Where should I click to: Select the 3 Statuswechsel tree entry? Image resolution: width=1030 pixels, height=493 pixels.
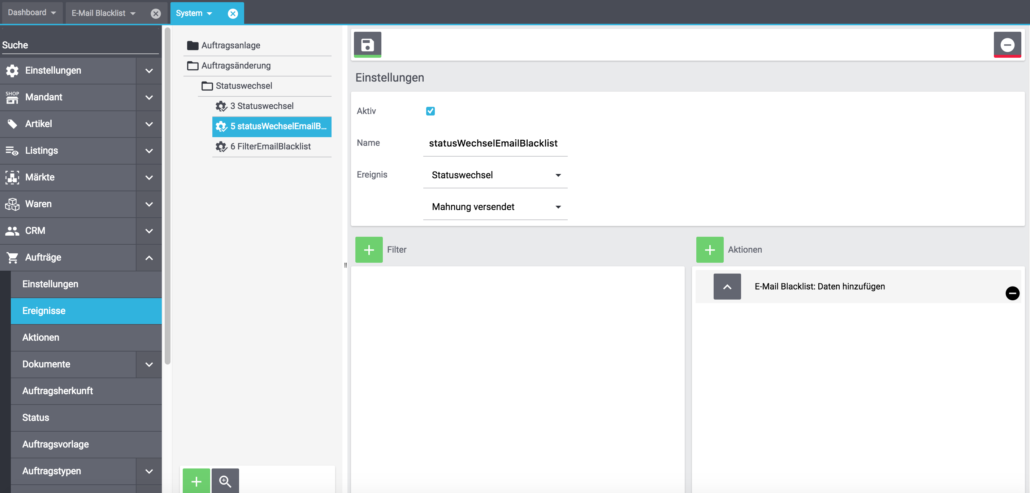[272, 106]
